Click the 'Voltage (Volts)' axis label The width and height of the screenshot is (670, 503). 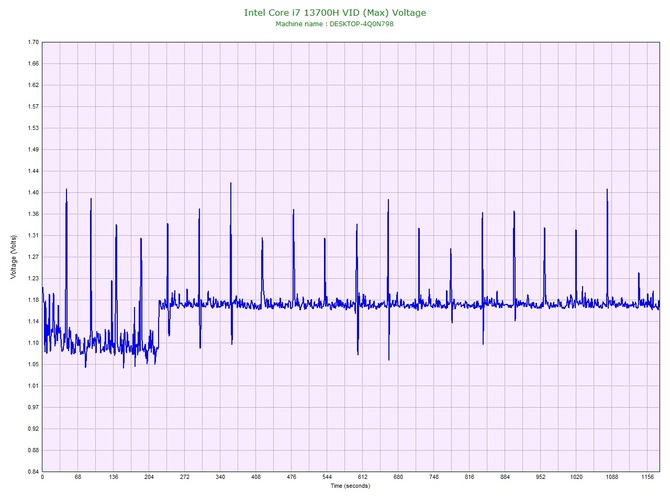click(x=14, y=257)
